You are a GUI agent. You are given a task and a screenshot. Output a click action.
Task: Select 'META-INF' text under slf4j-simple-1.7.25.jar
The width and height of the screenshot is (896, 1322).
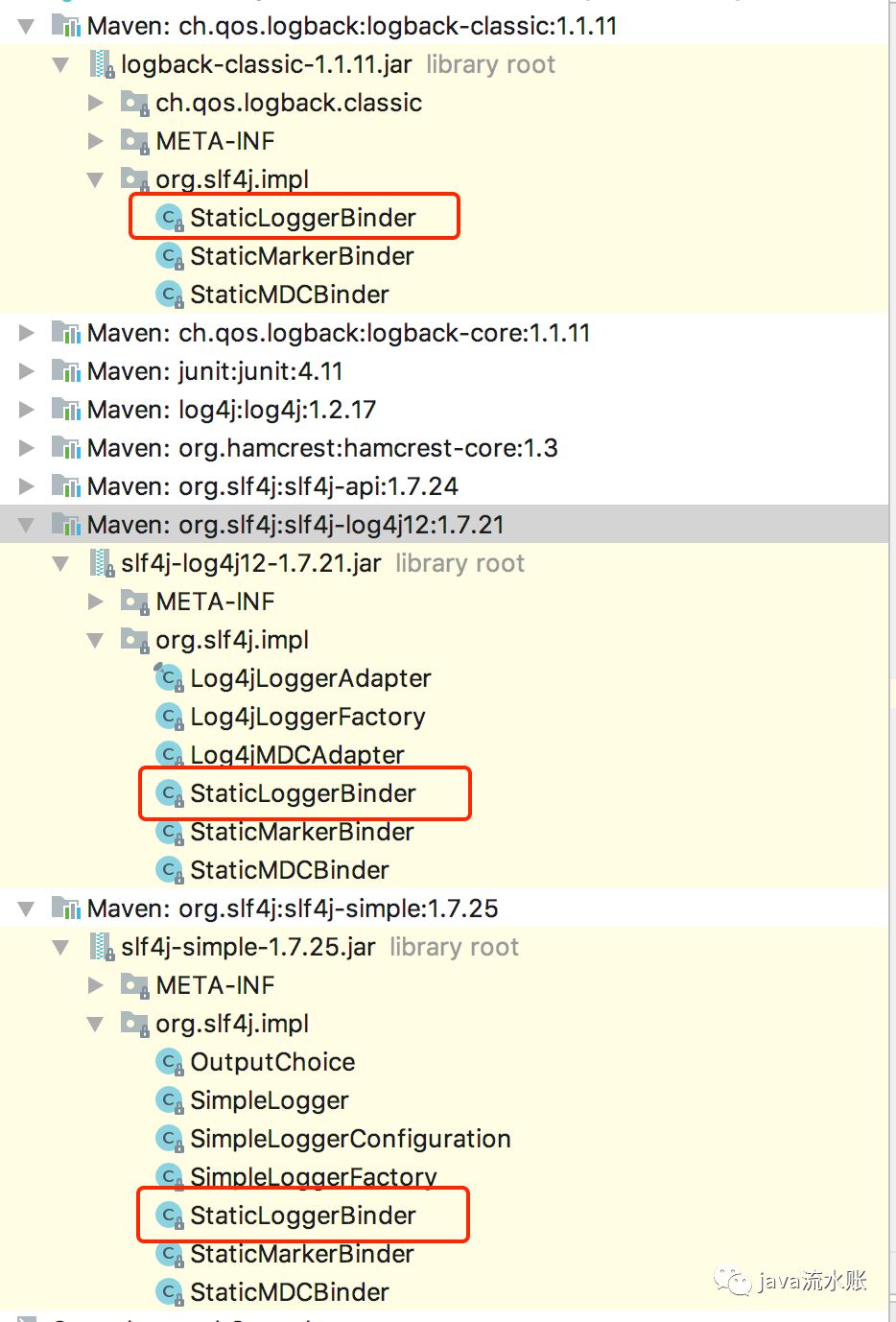pos(216,985)
